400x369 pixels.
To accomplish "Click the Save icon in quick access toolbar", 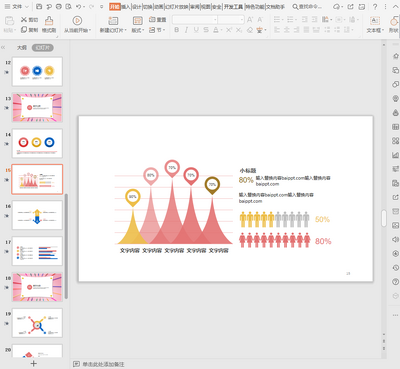I will (39, 7).
